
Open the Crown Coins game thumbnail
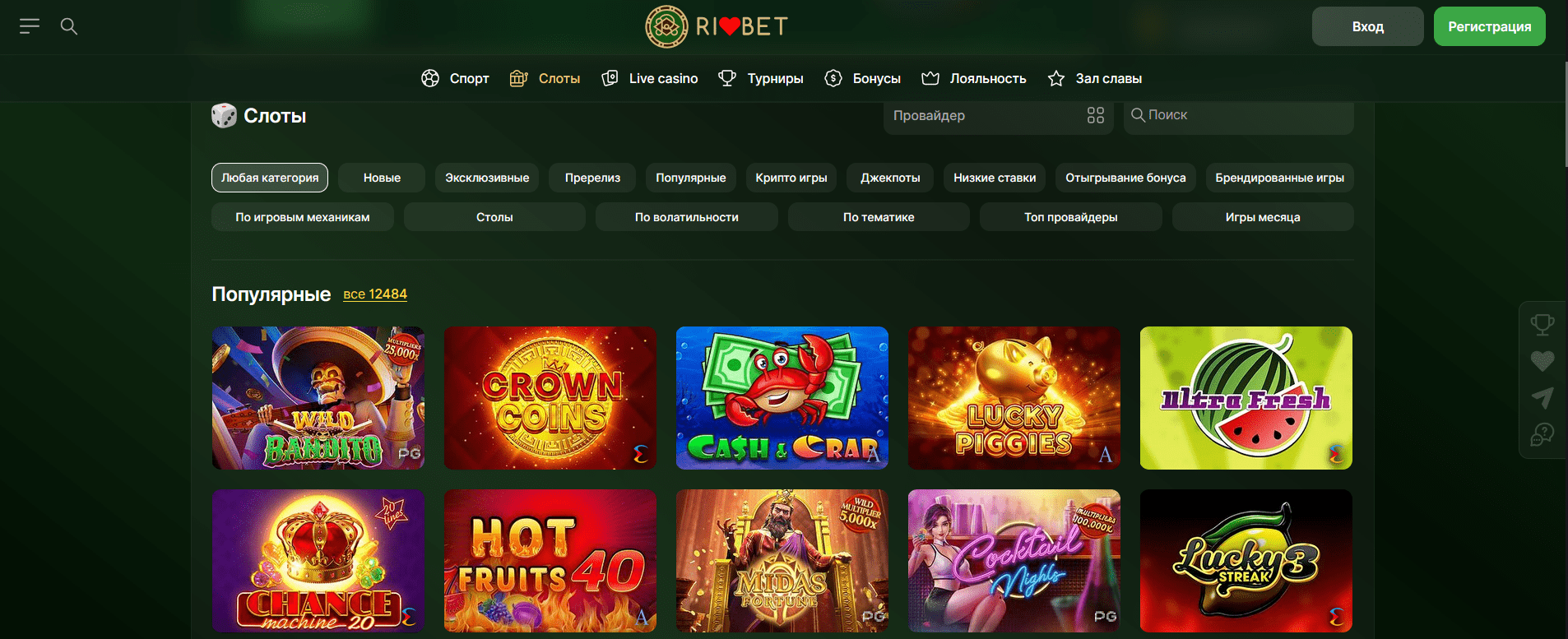[x=550, y=398]
